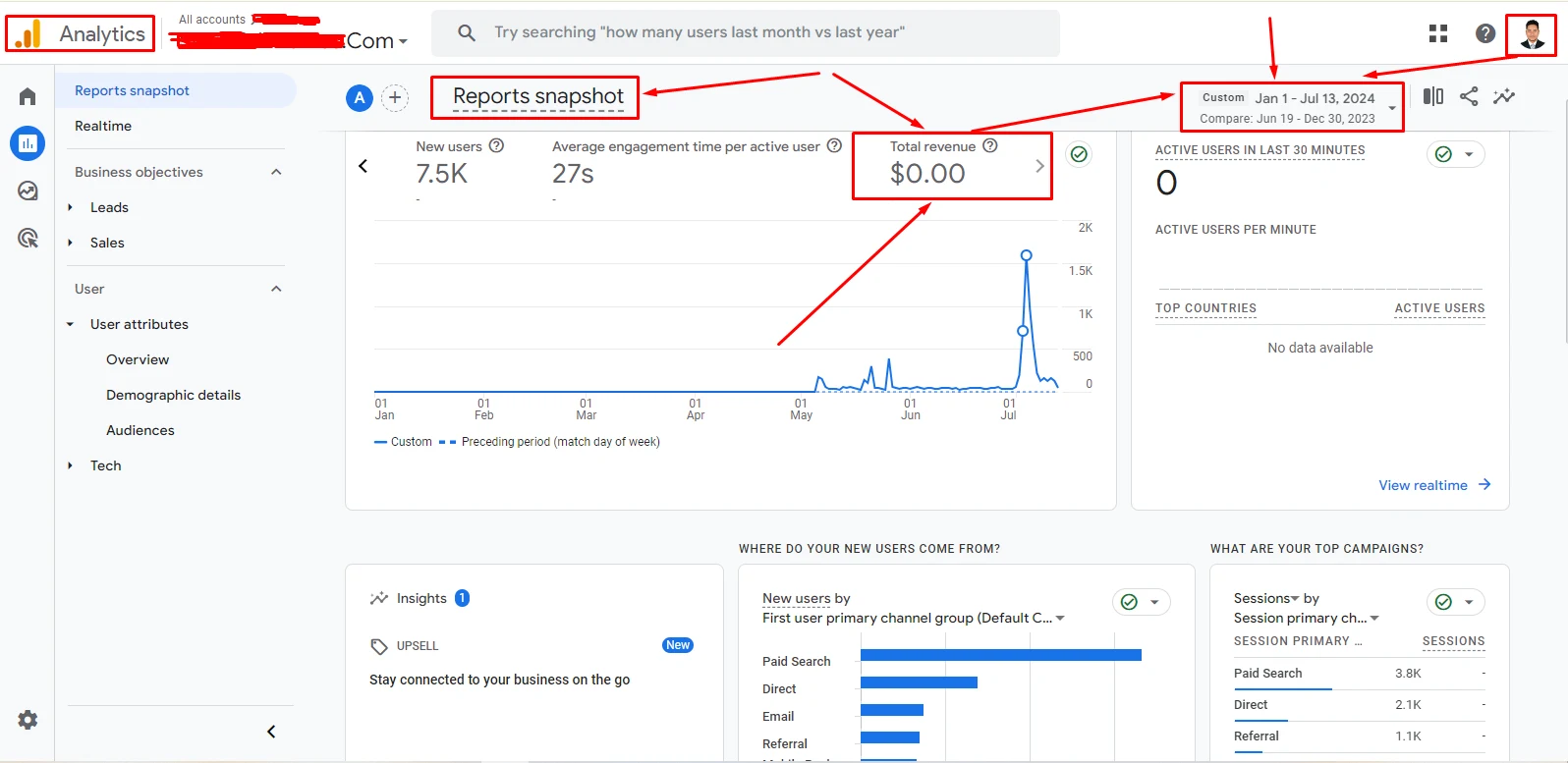Click help icon next to Average engagement time

tap(834, 145)
